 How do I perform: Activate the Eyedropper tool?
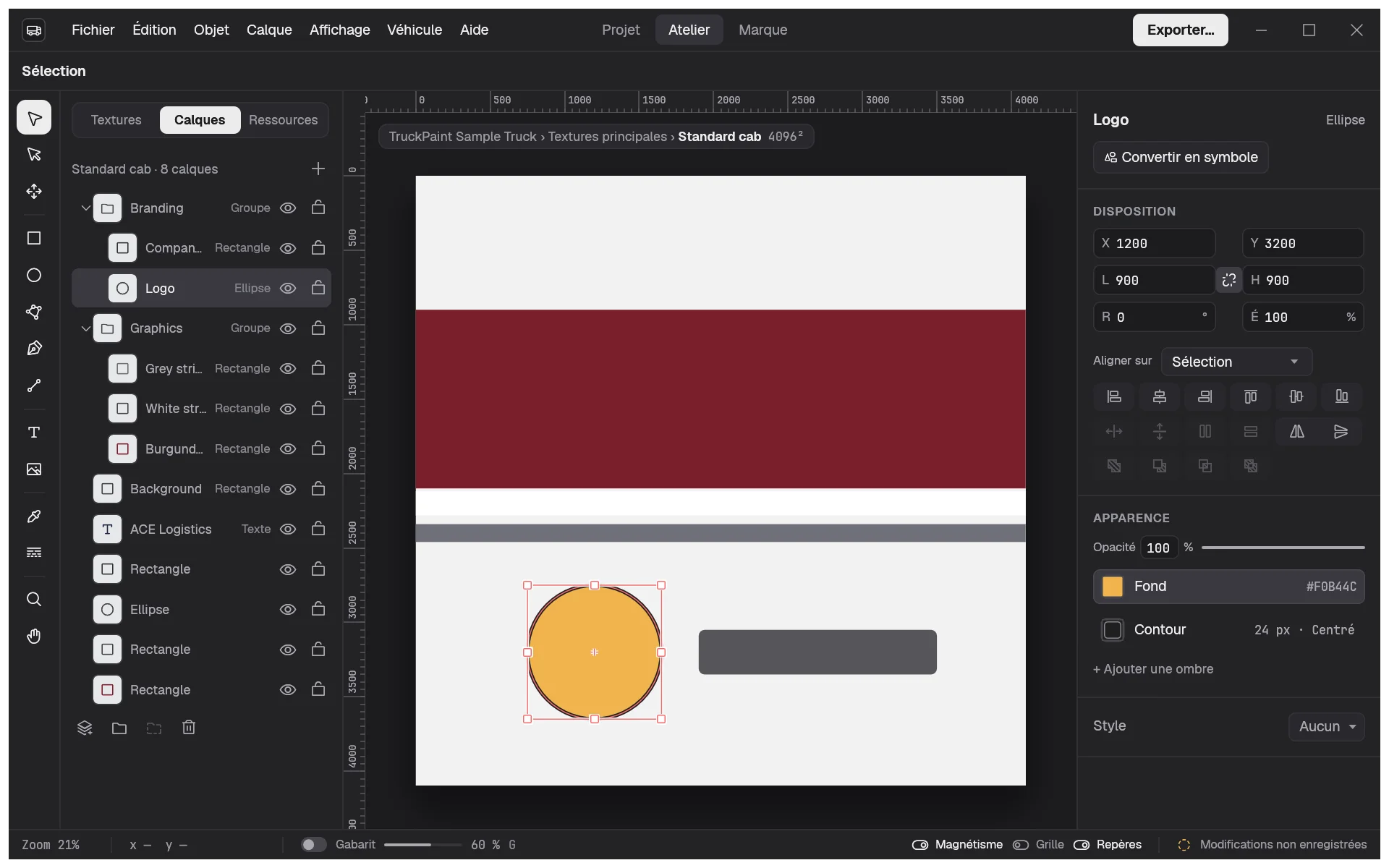(34, 516)
